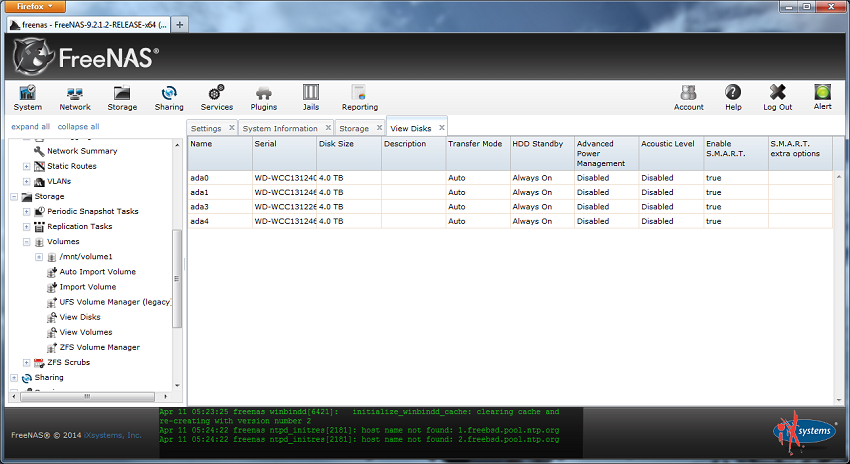
Task: Click the VLANs tree icon
Action: click(39, 181)
